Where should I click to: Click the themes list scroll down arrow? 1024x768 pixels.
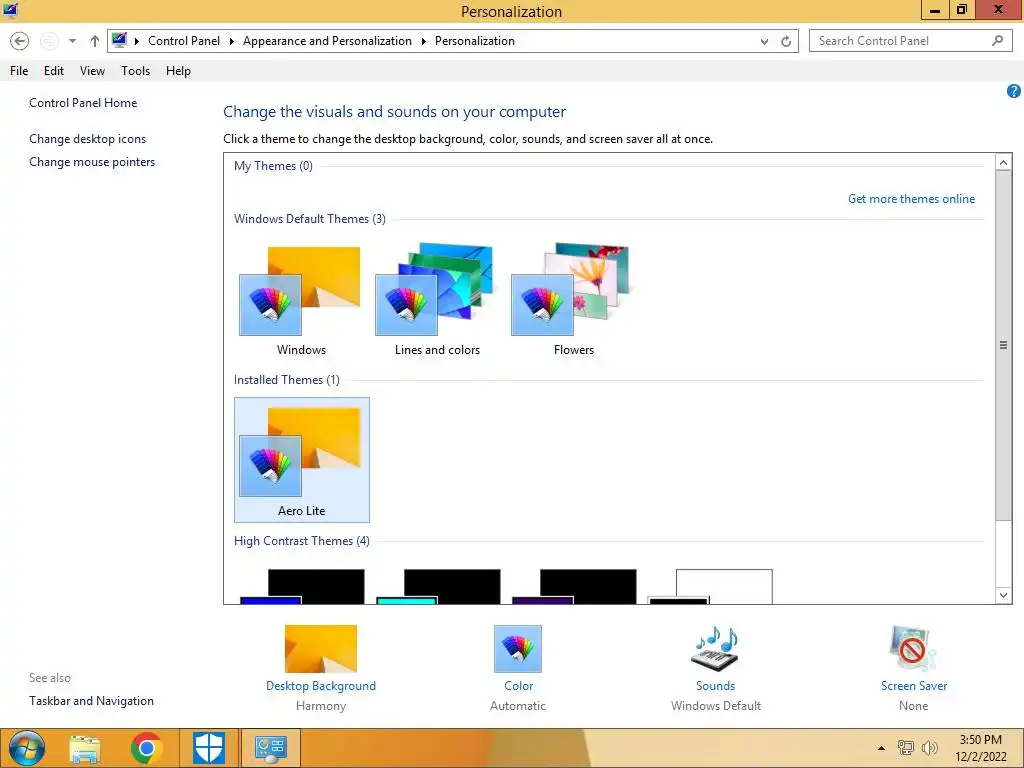[x=1004, y=595]
